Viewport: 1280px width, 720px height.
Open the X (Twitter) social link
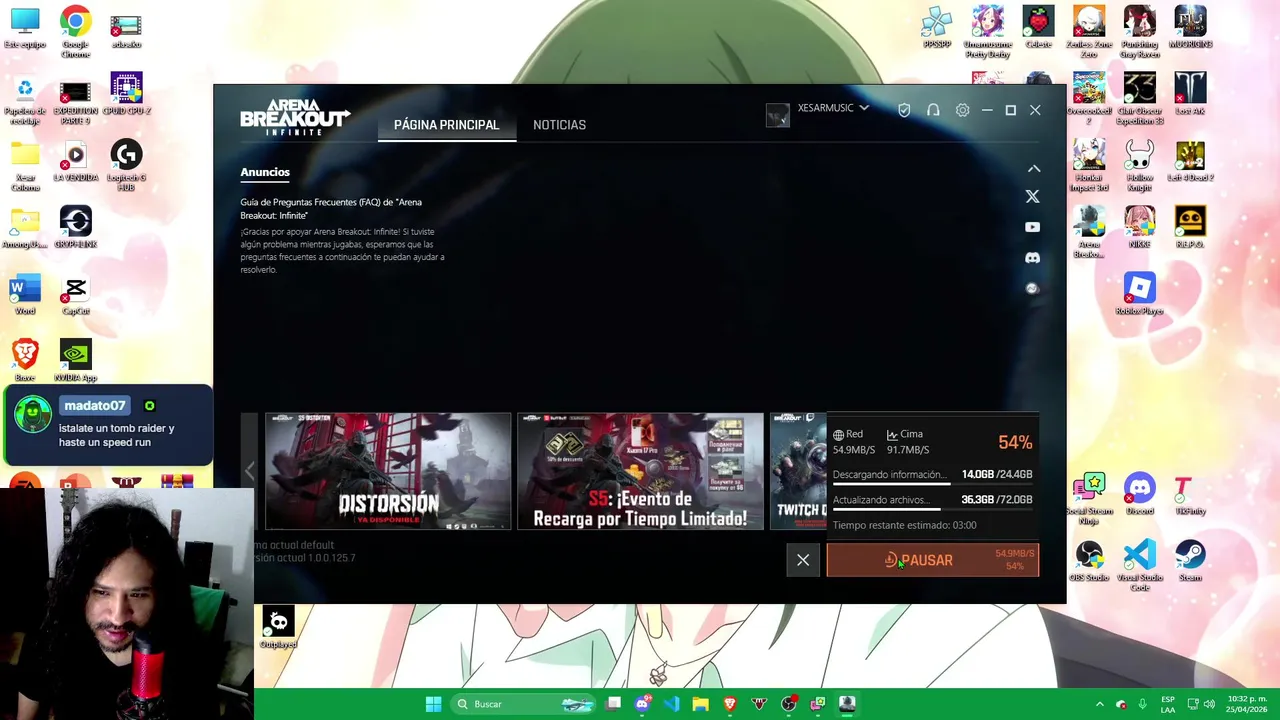pos(1032,197)
